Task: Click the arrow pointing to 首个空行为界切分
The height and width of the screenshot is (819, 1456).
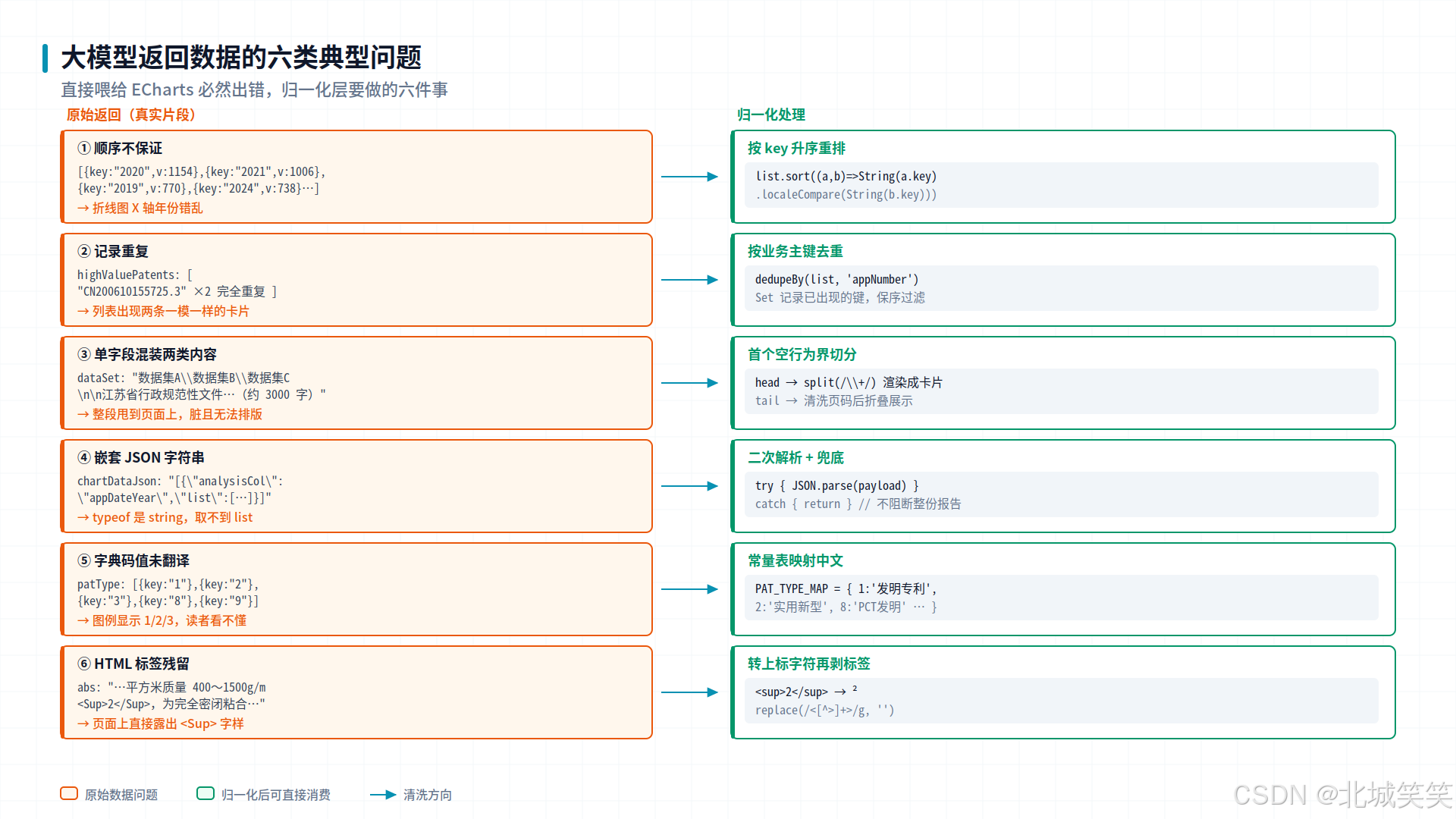Action: (x=689, y=383)
